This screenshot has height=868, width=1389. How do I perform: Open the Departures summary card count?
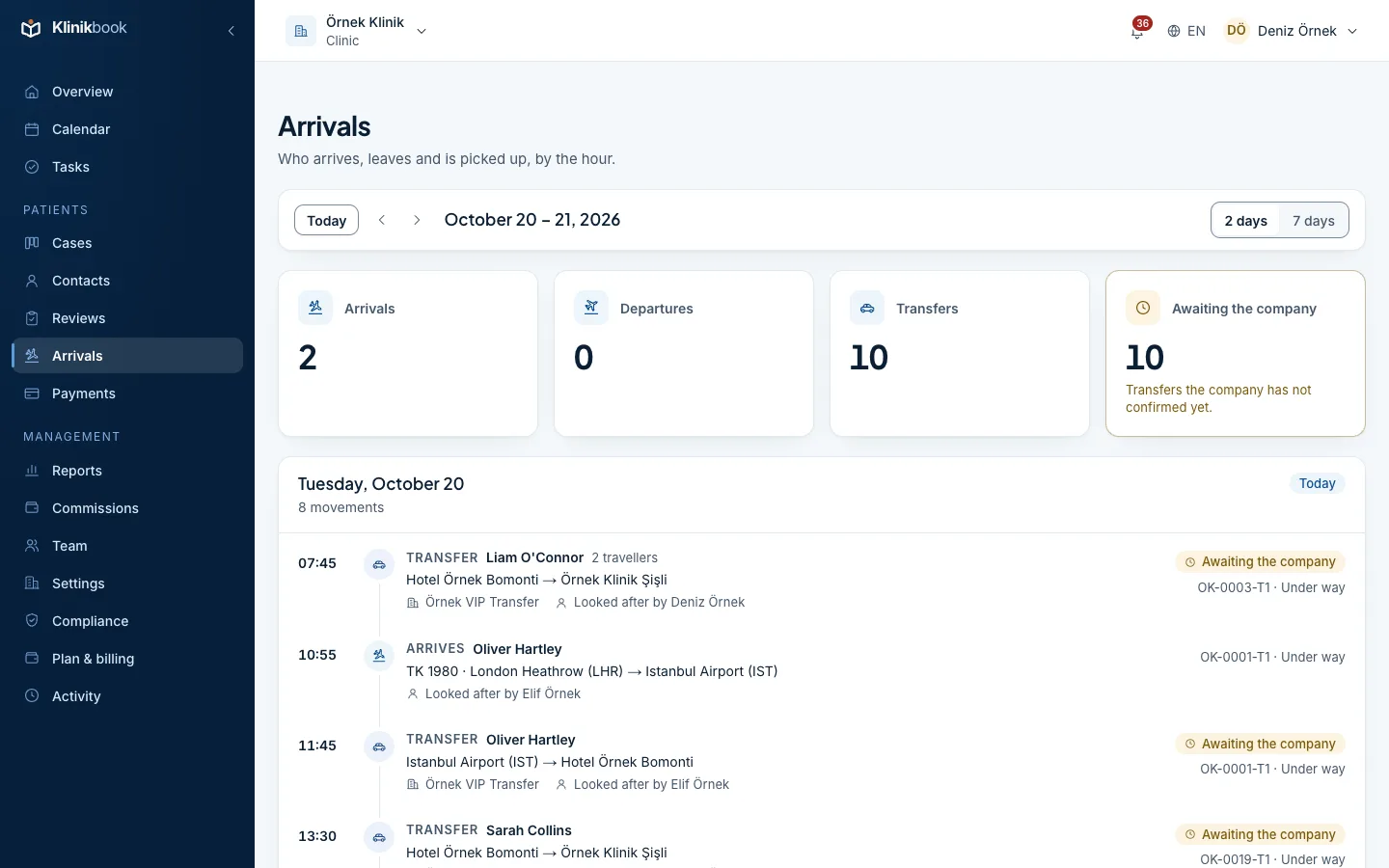584,358
